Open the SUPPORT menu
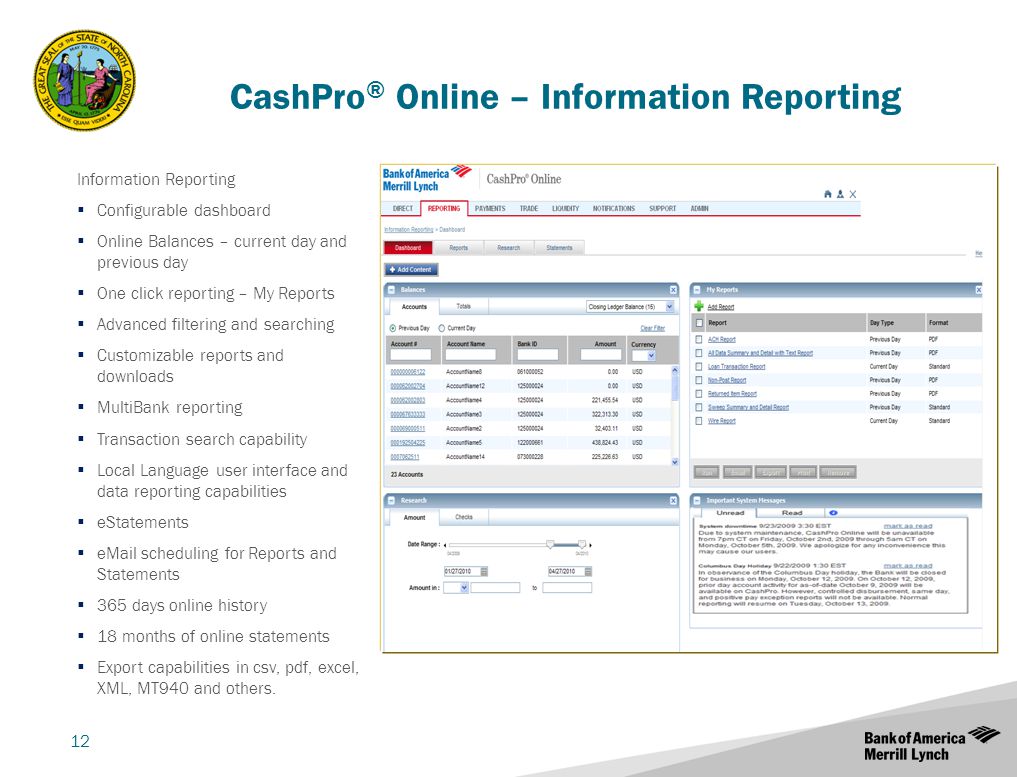The width and height of the screenshot is (1017, 777). pos(662,208)
